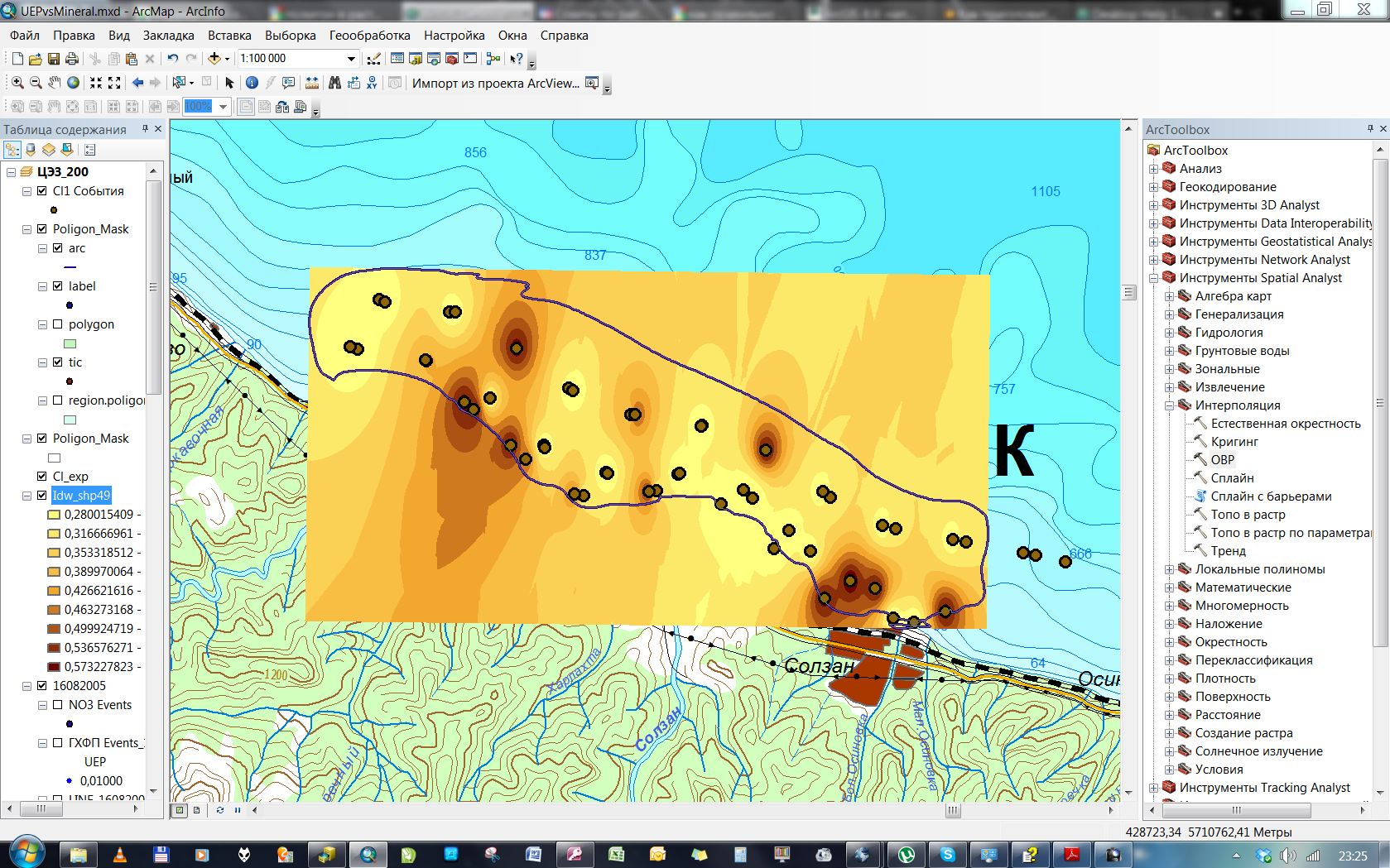Click the Full Extent globe icon
The height and width of the screenshot is (868, 1390).
point(74,83)
